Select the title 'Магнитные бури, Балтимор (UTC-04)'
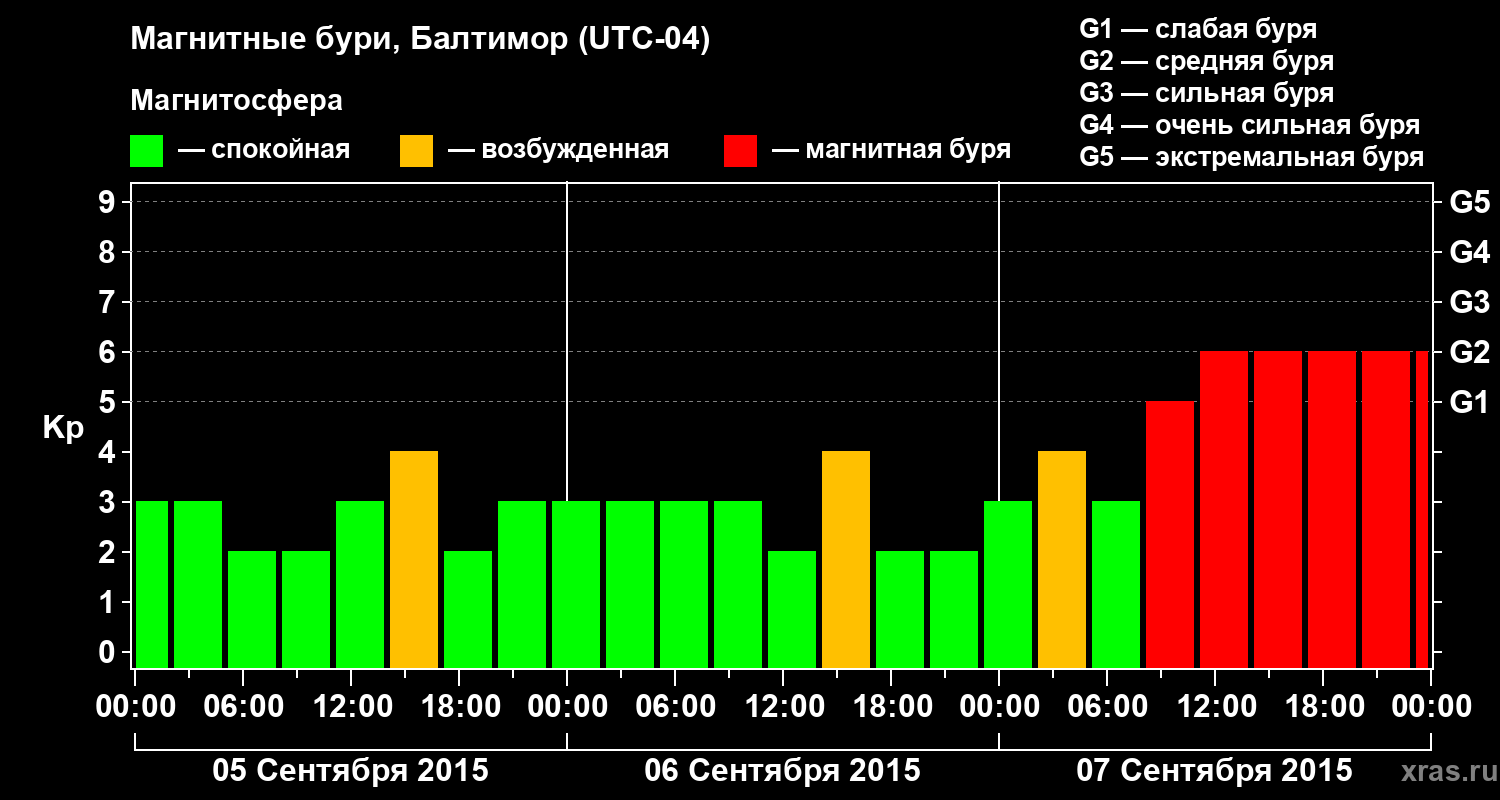The image size is (1500, 800). click(x=420, y=40)
